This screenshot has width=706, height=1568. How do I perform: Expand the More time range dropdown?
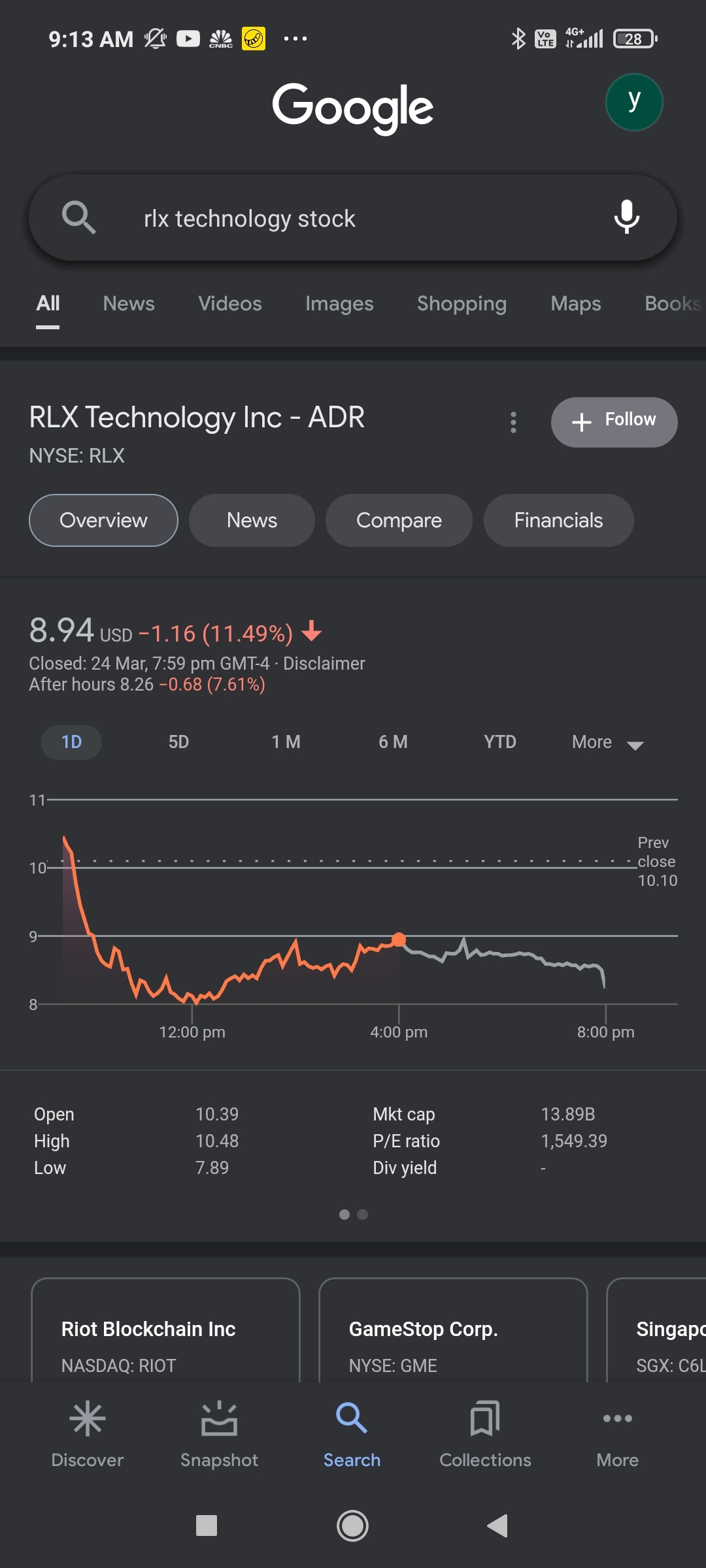[607, 743]
